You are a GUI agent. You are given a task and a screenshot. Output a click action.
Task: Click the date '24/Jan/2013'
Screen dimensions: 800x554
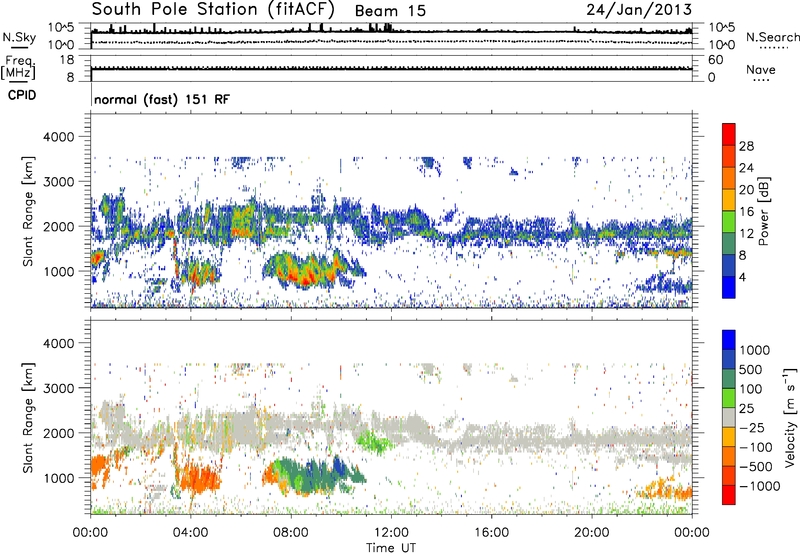coord(639,9)
